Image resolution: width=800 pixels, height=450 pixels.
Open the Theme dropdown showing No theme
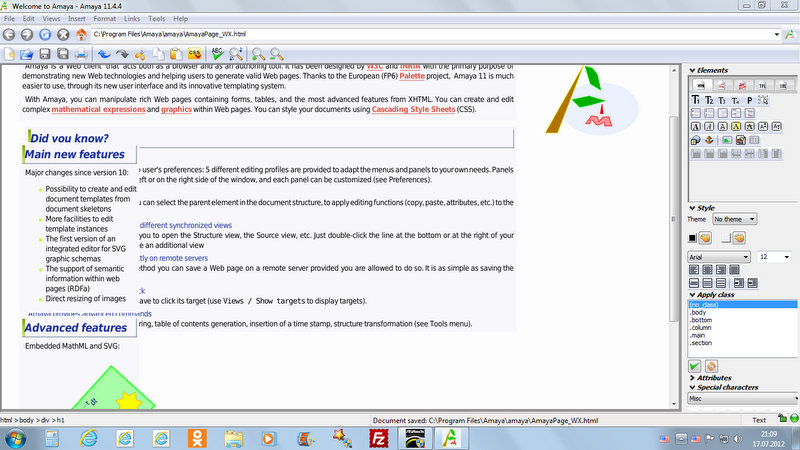[x=734, y=219]
